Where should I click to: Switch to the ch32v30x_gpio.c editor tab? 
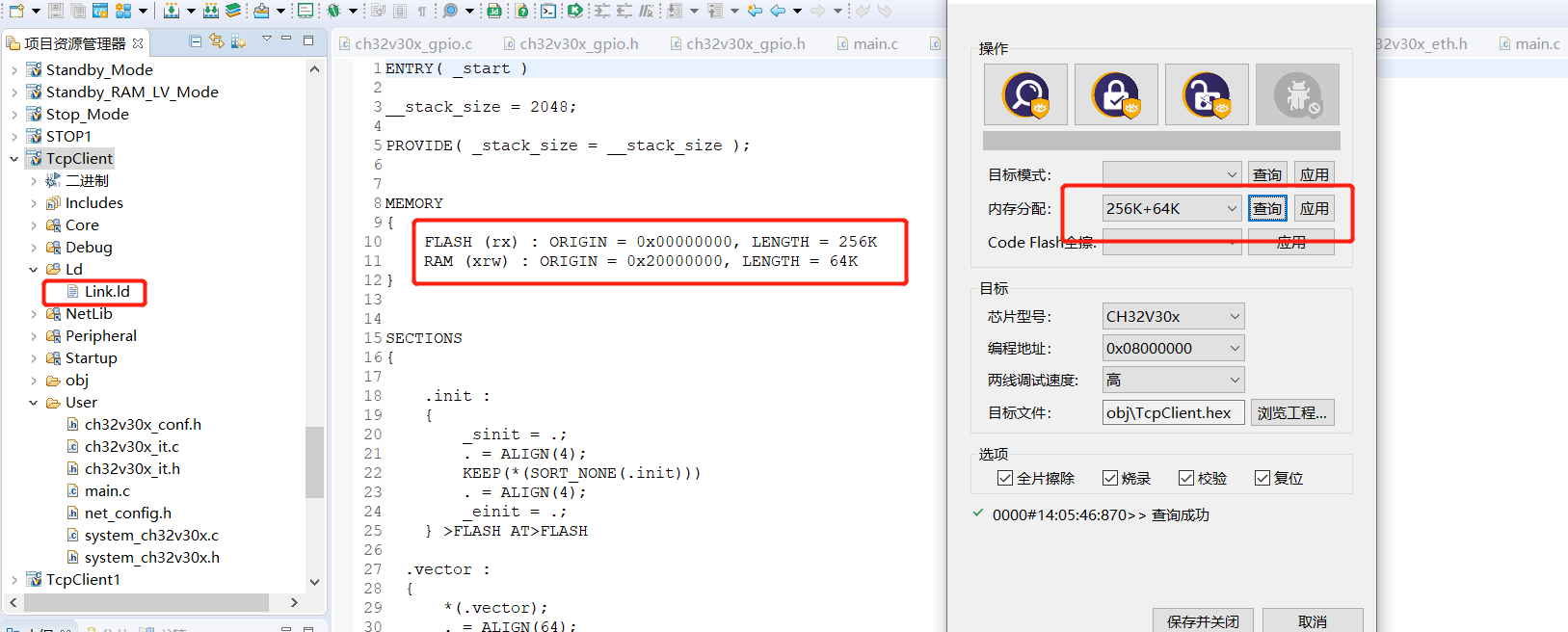tap(412, 43)
